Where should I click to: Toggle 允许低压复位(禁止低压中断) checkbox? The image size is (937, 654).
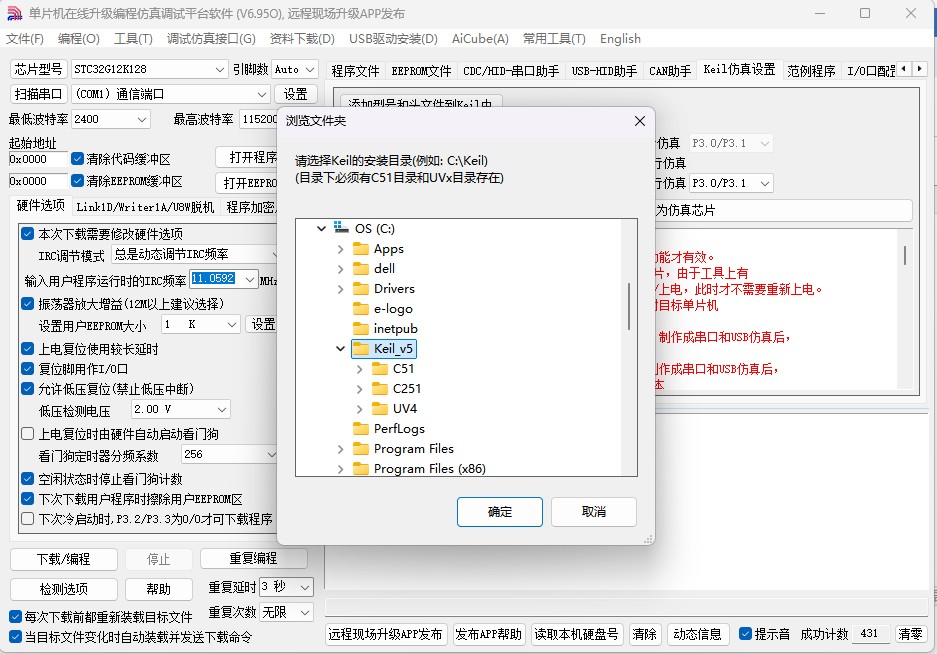pyautogui.click(x=27, y=389)
